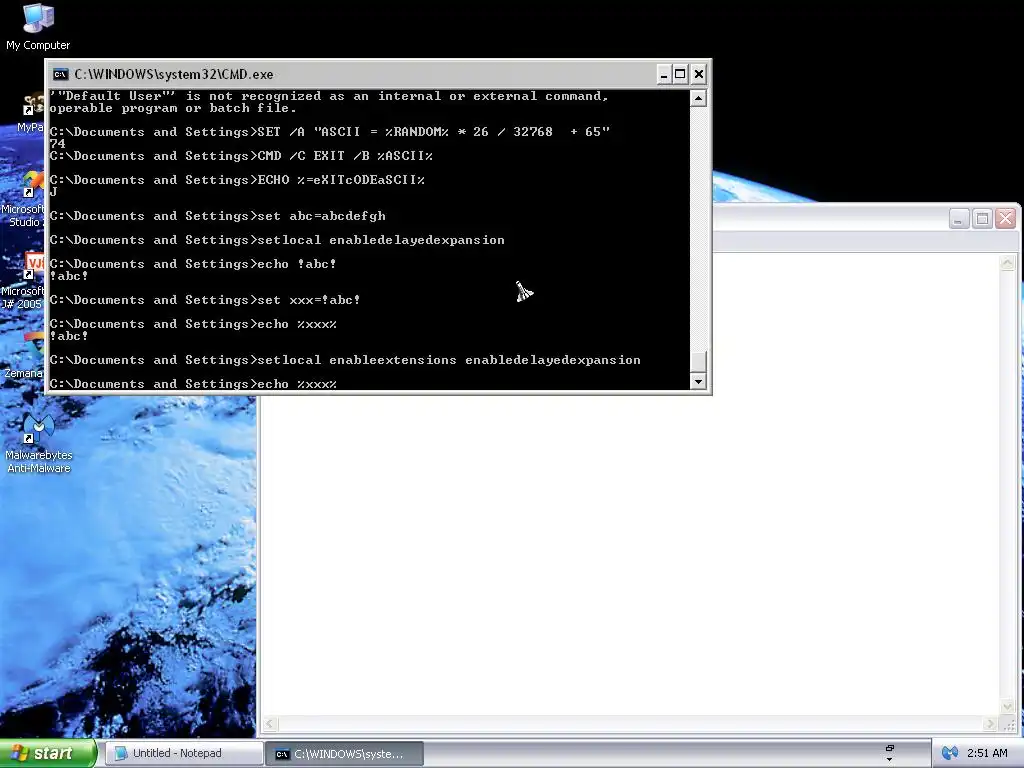Open the Windows Start menu
Viewport: 1024px width, 768px height.
pos(48,753)
